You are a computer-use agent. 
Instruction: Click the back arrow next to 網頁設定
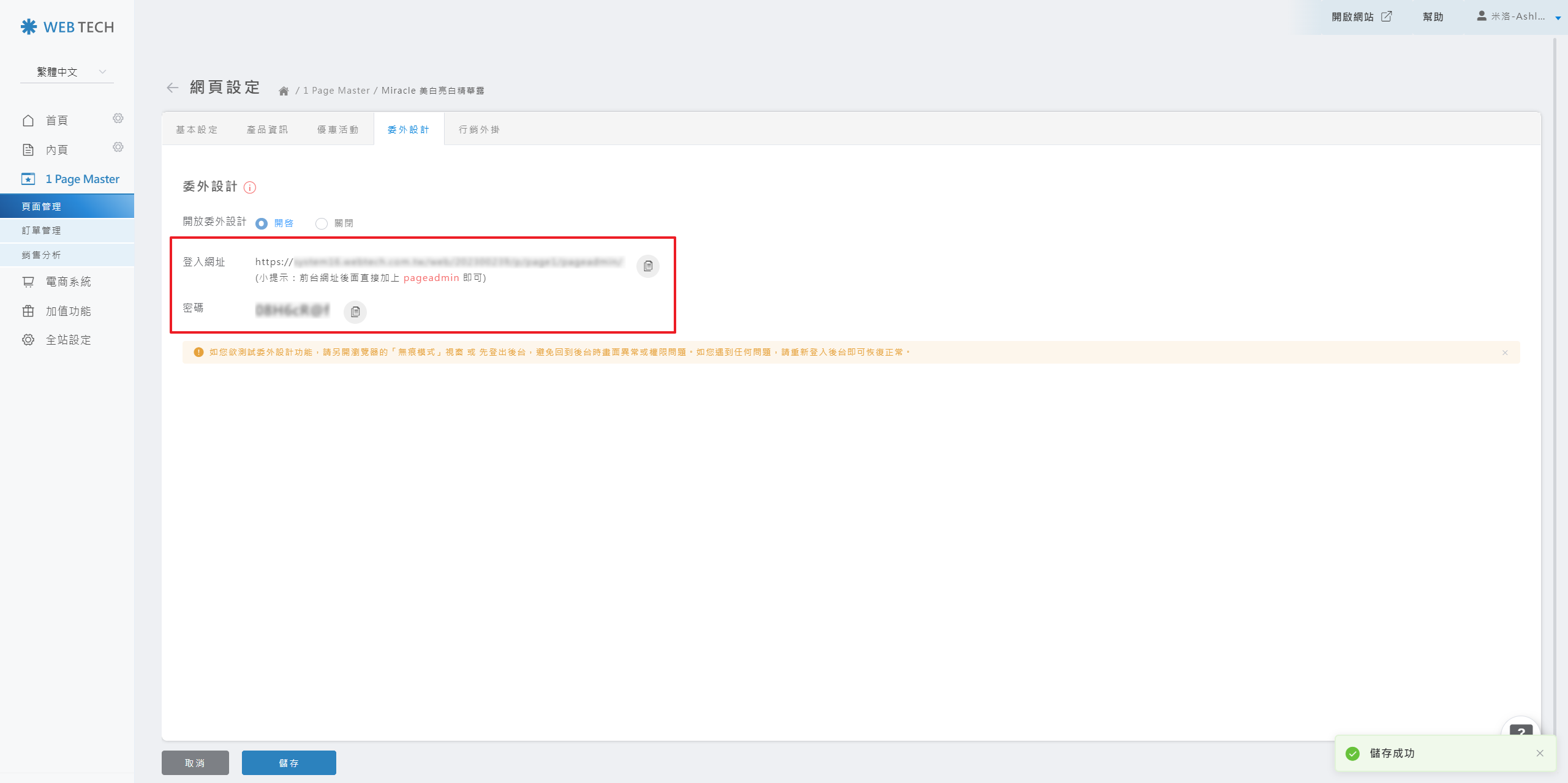(173, 88)
